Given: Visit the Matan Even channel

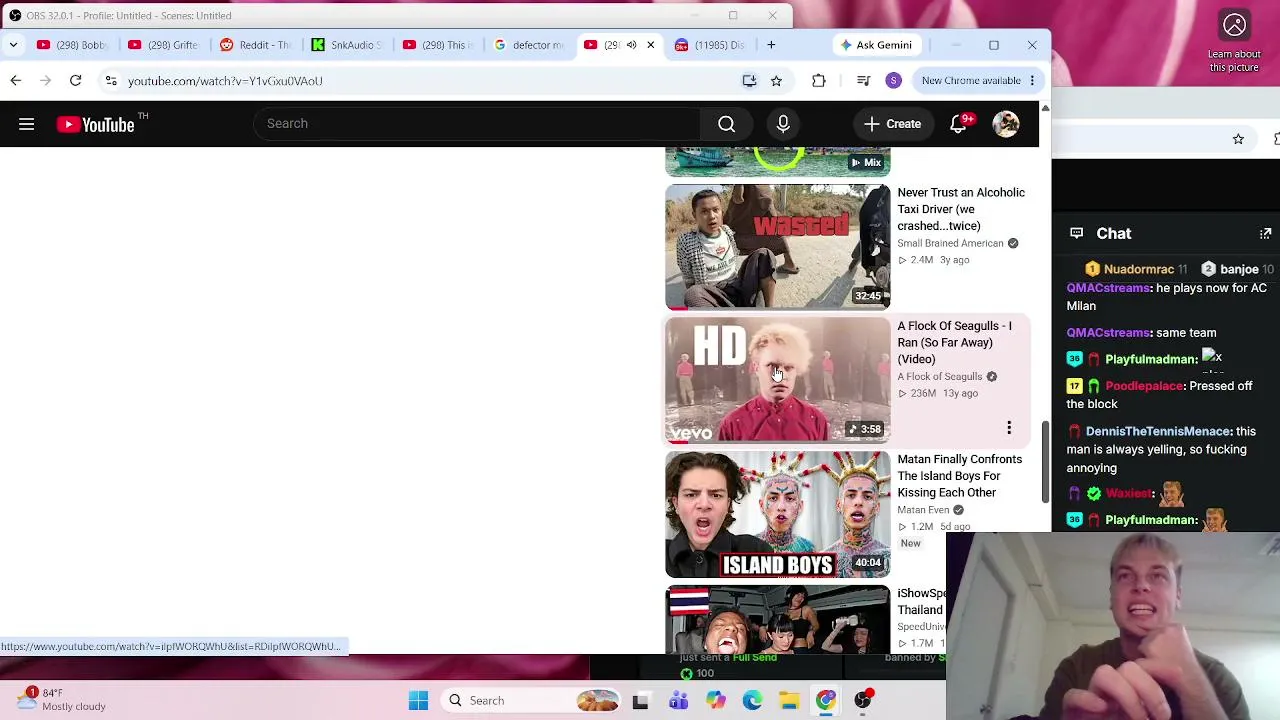Looking at the screenshot, I should point(923,510).
